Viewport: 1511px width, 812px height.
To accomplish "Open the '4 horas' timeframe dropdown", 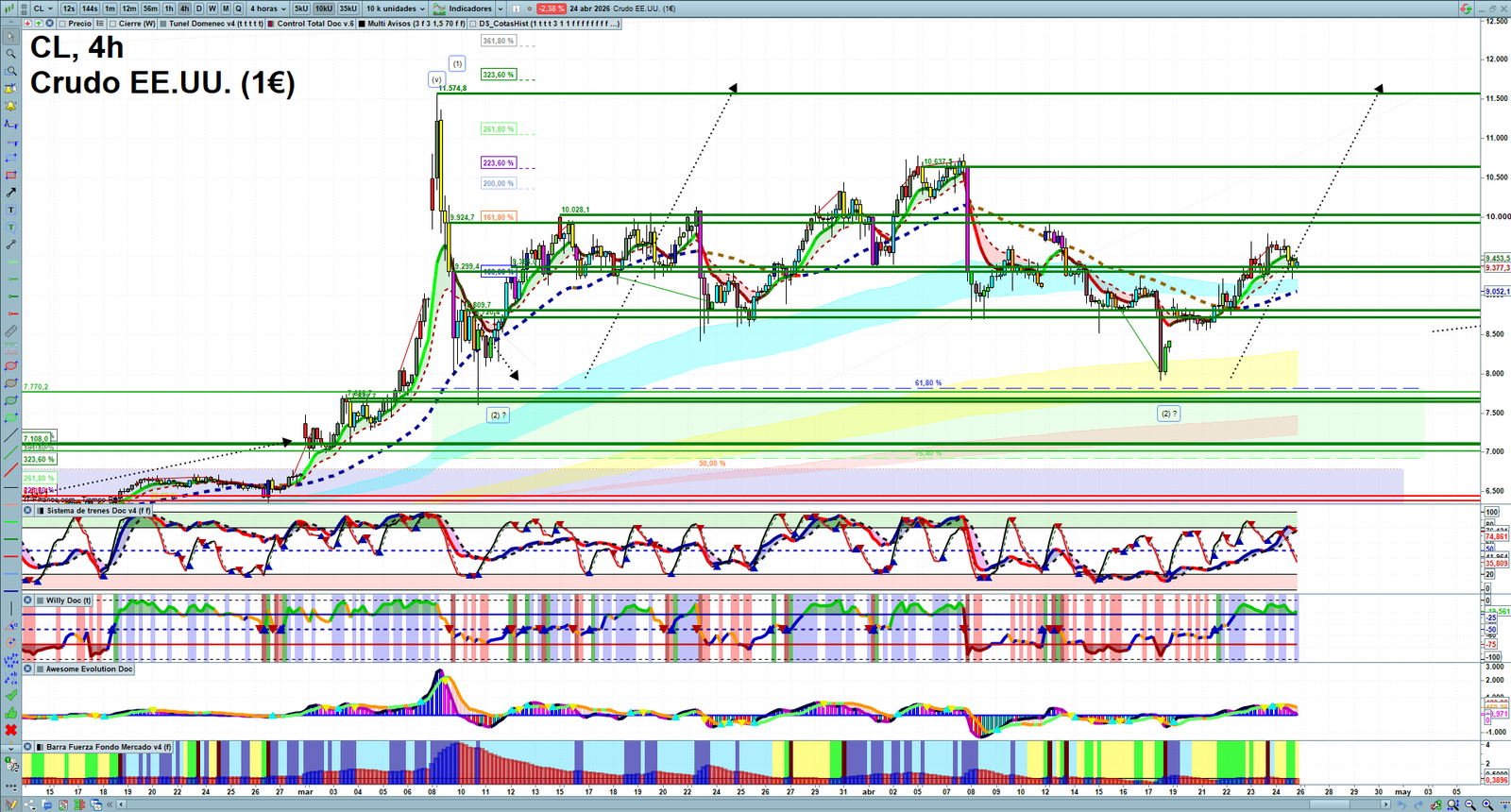I will pos(268,8).
